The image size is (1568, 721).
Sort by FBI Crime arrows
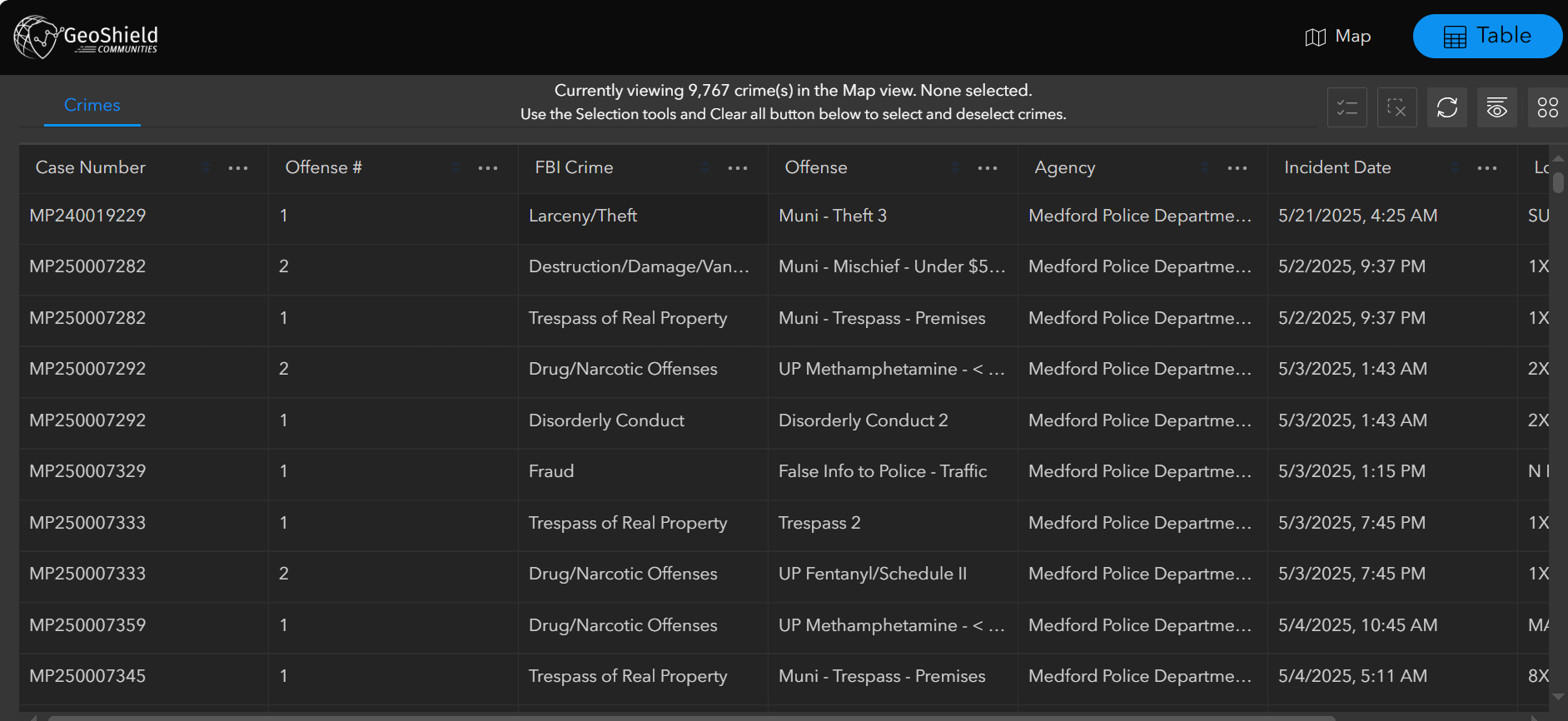click(x=705, y=168)
